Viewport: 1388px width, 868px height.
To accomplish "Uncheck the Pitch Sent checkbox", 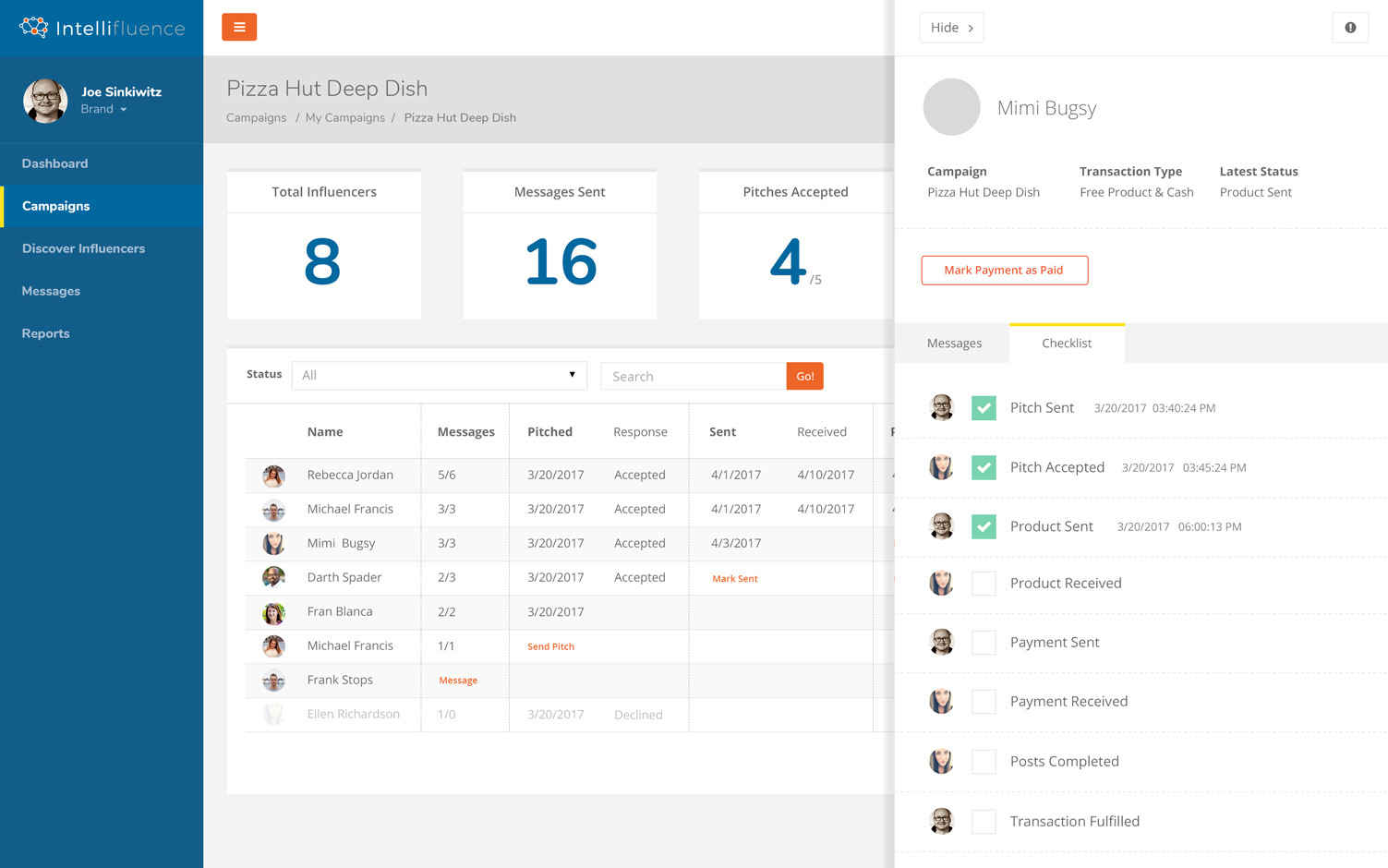I will (984, 407).
